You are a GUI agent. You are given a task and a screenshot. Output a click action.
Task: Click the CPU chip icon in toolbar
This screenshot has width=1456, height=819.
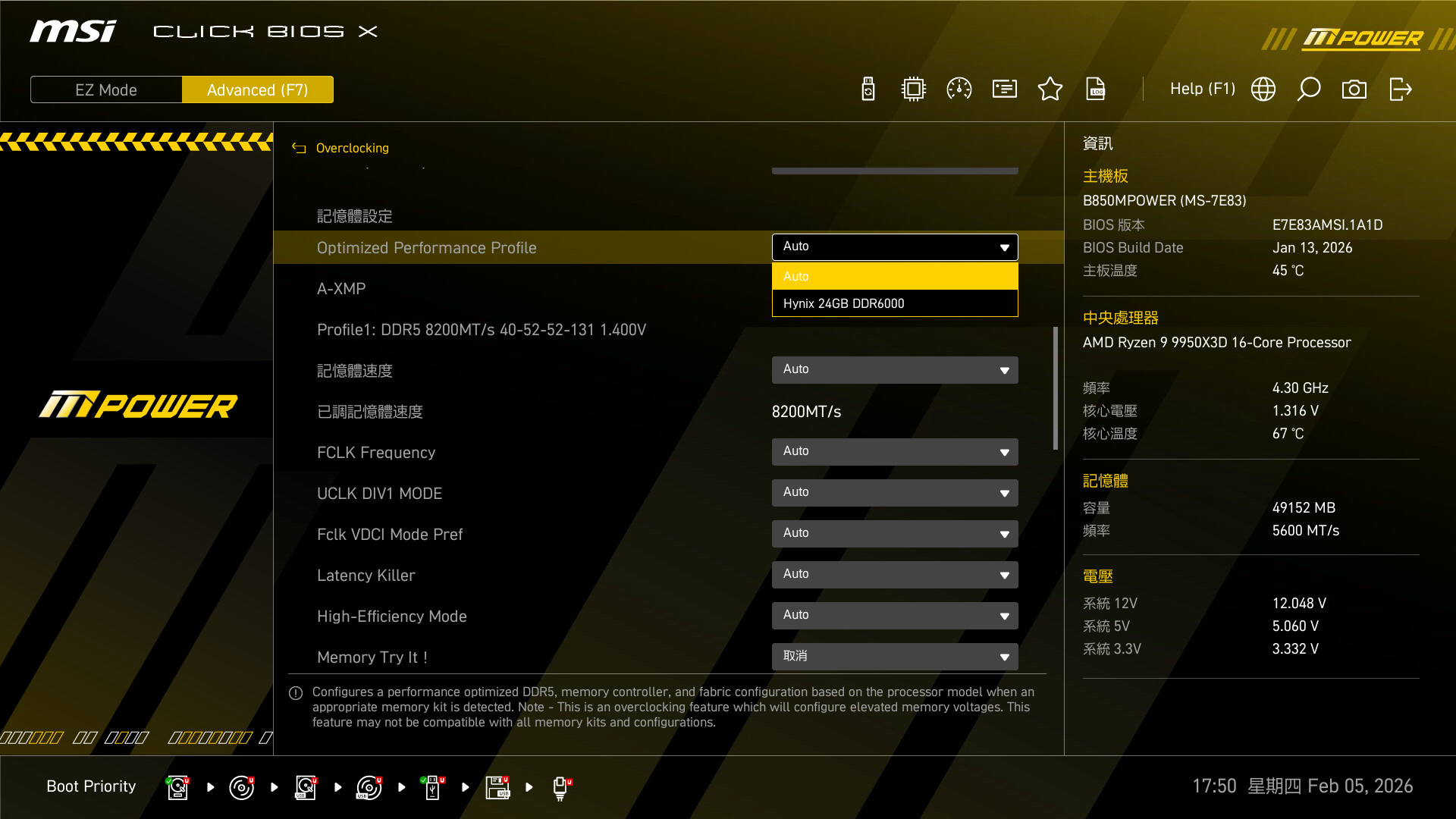(914, 89)
